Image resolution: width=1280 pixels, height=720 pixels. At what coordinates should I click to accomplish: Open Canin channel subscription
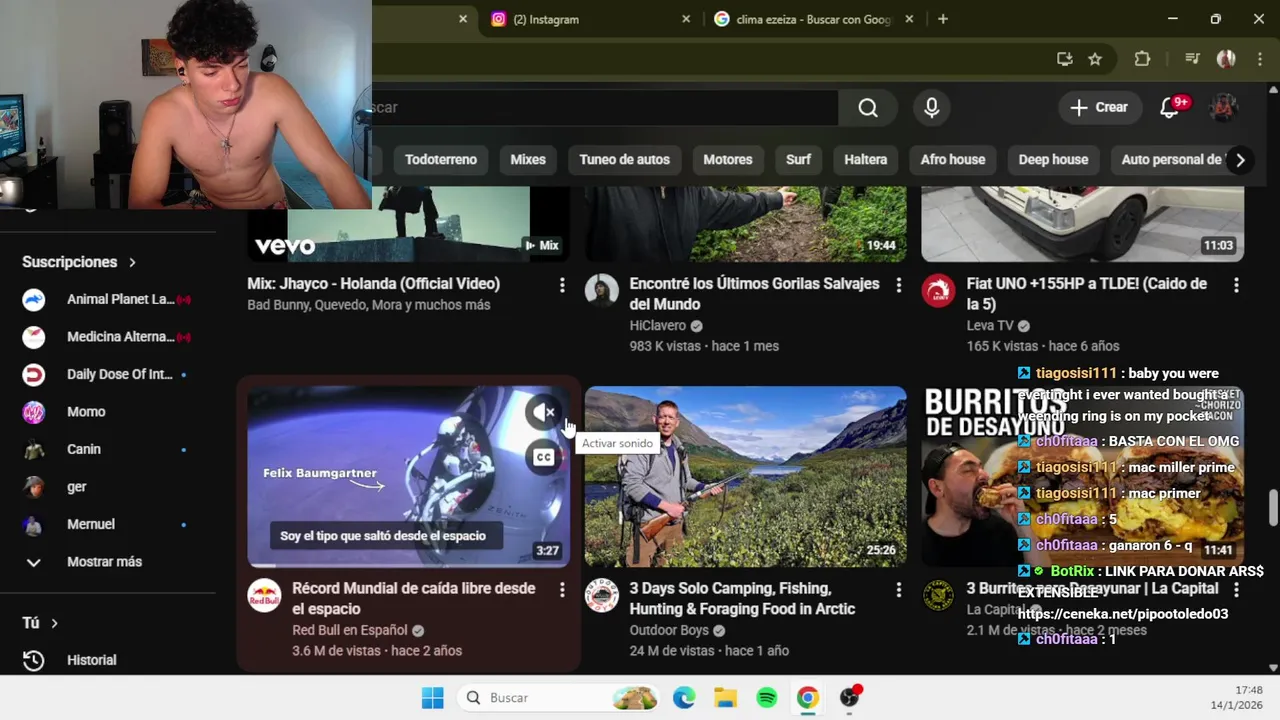point(108,449)
